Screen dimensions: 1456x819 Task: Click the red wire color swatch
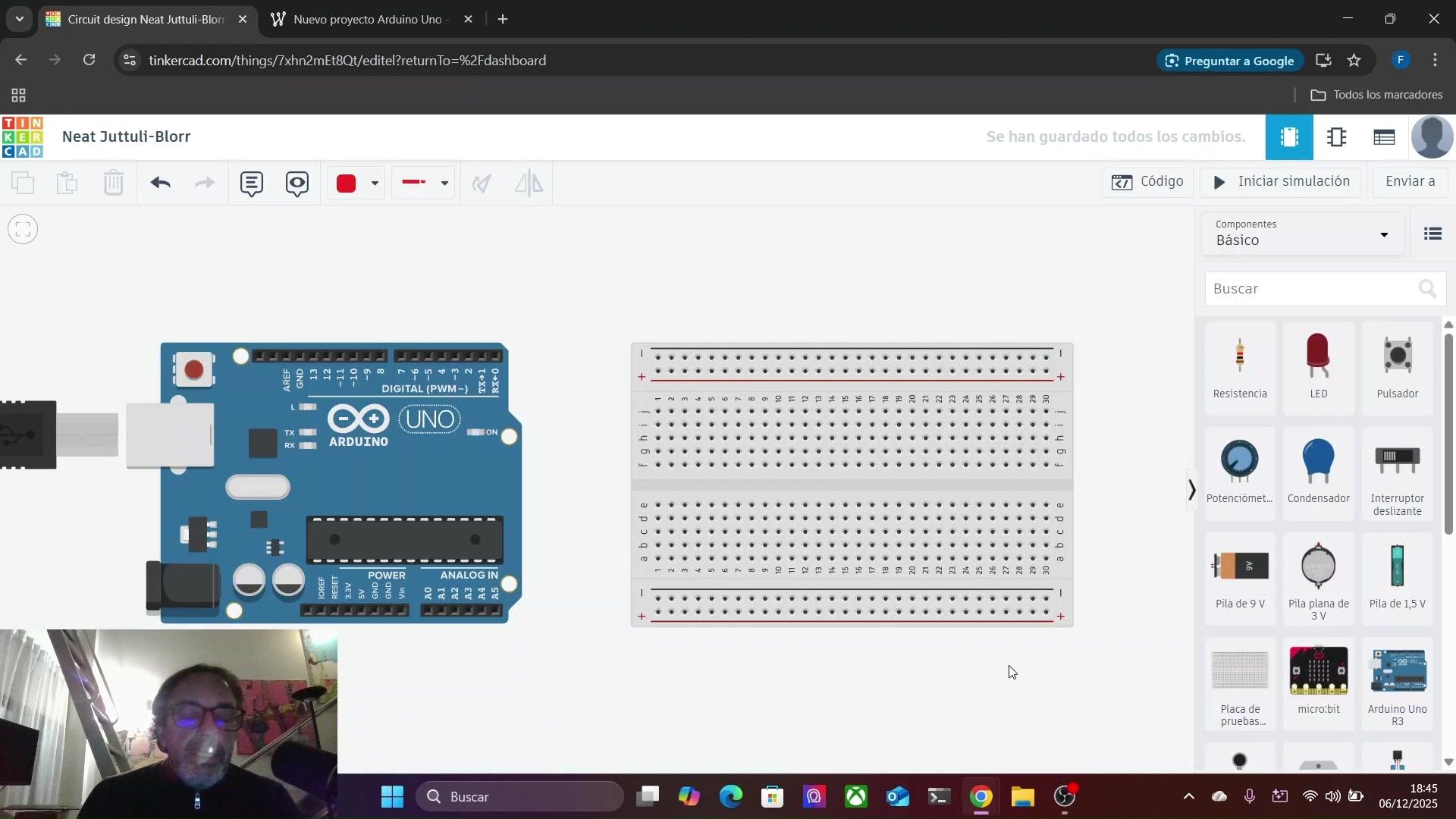click(x=347, y=183)
